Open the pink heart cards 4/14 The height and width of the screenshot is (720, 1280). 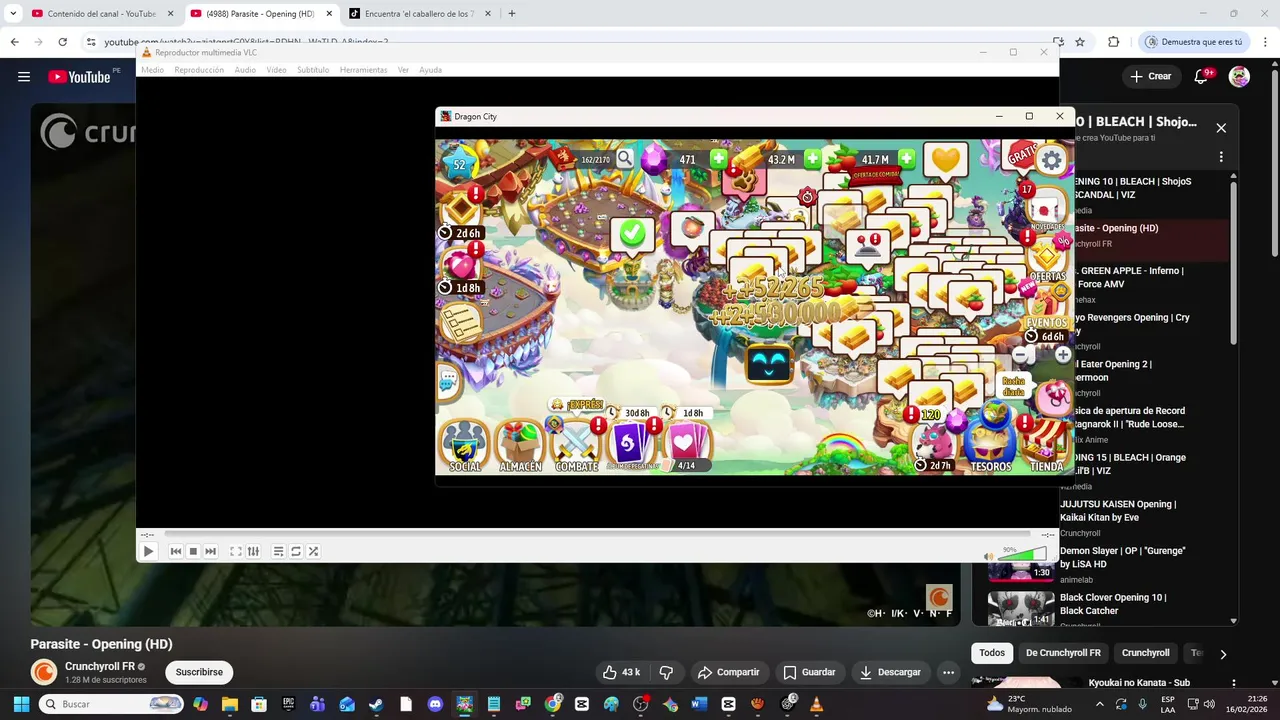[686, 444]
